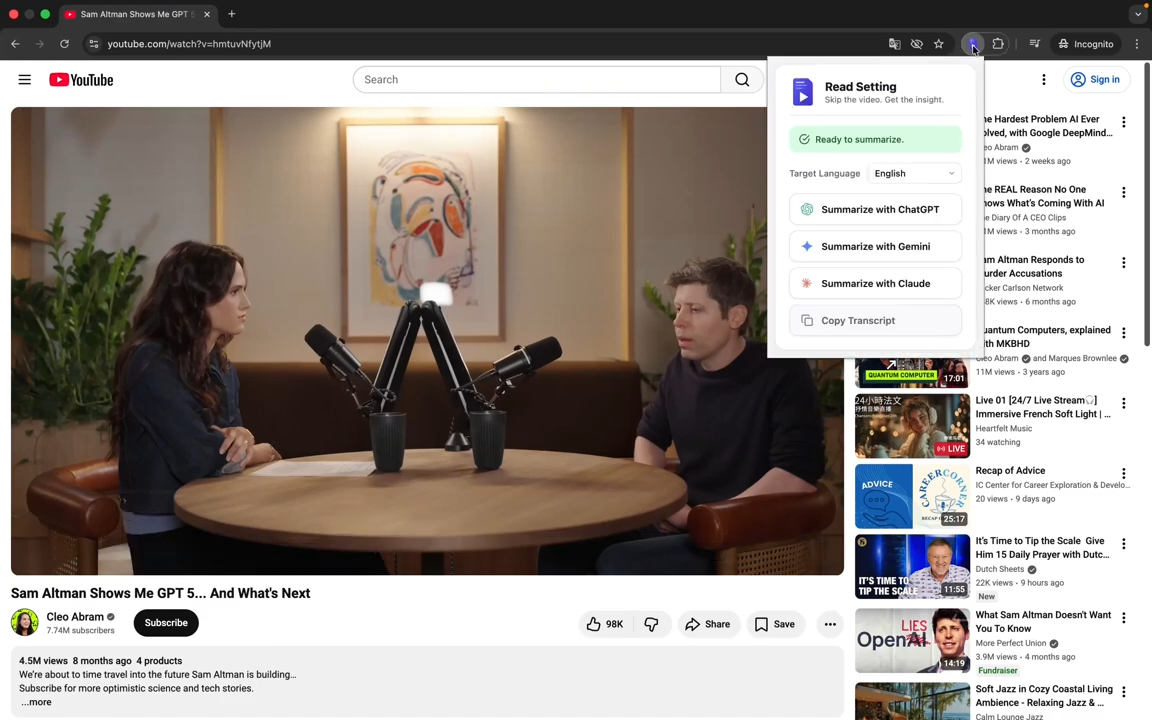
Task: Open the French Soft Light LIVE thumbnail
Action: tap(912, 426)
